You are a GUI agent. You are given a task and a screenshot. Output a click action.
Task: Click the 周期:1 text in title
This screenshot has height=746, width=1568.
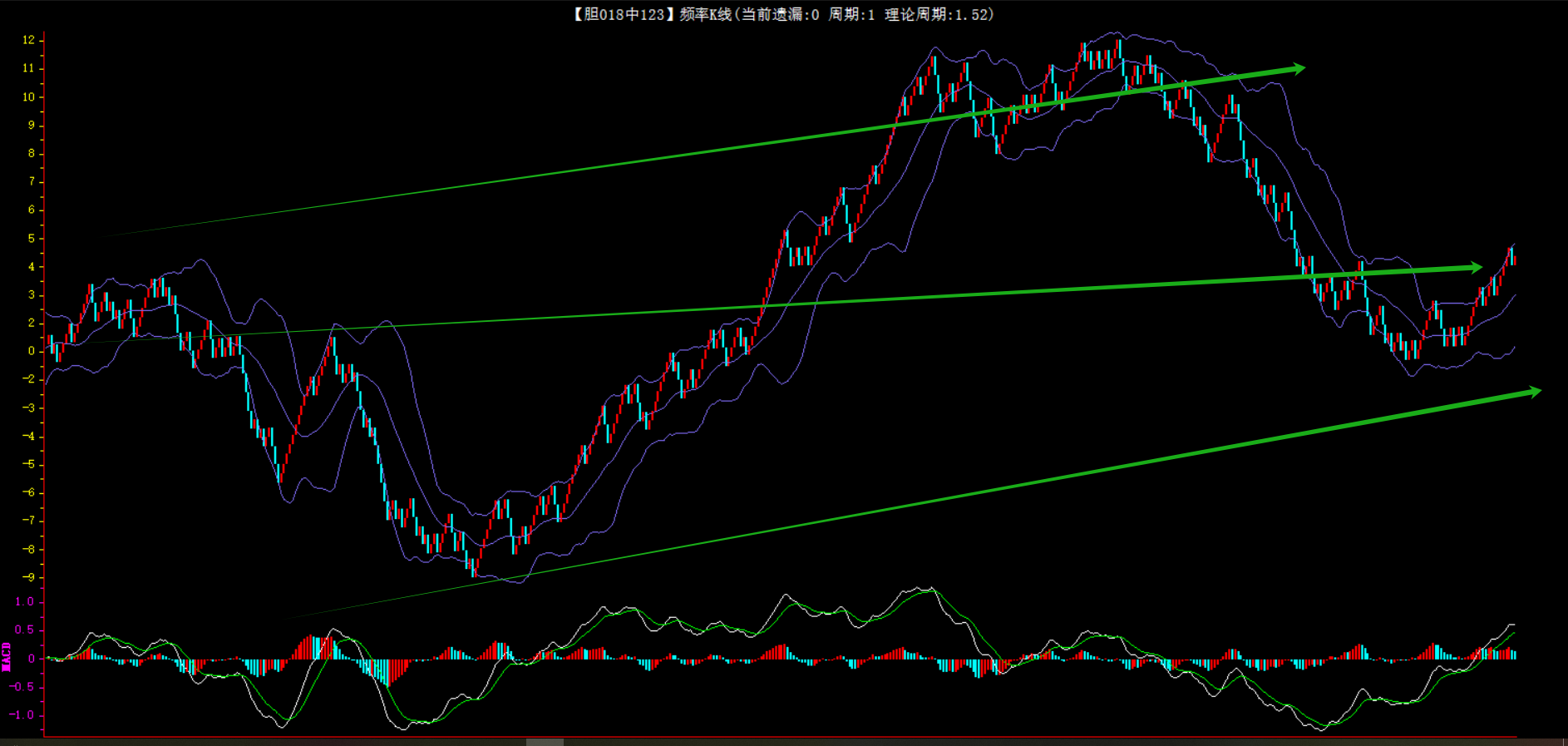click(x=851, y=14)
